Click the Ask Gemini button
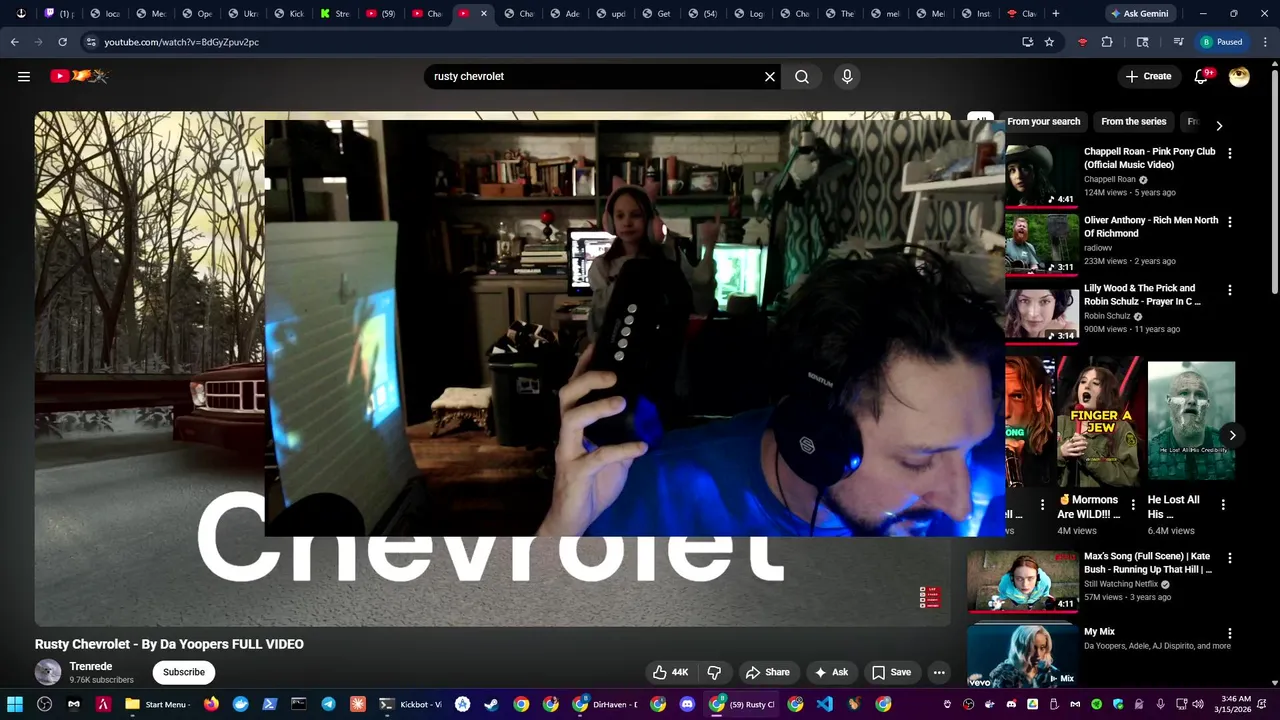 tap(1138, 13)
